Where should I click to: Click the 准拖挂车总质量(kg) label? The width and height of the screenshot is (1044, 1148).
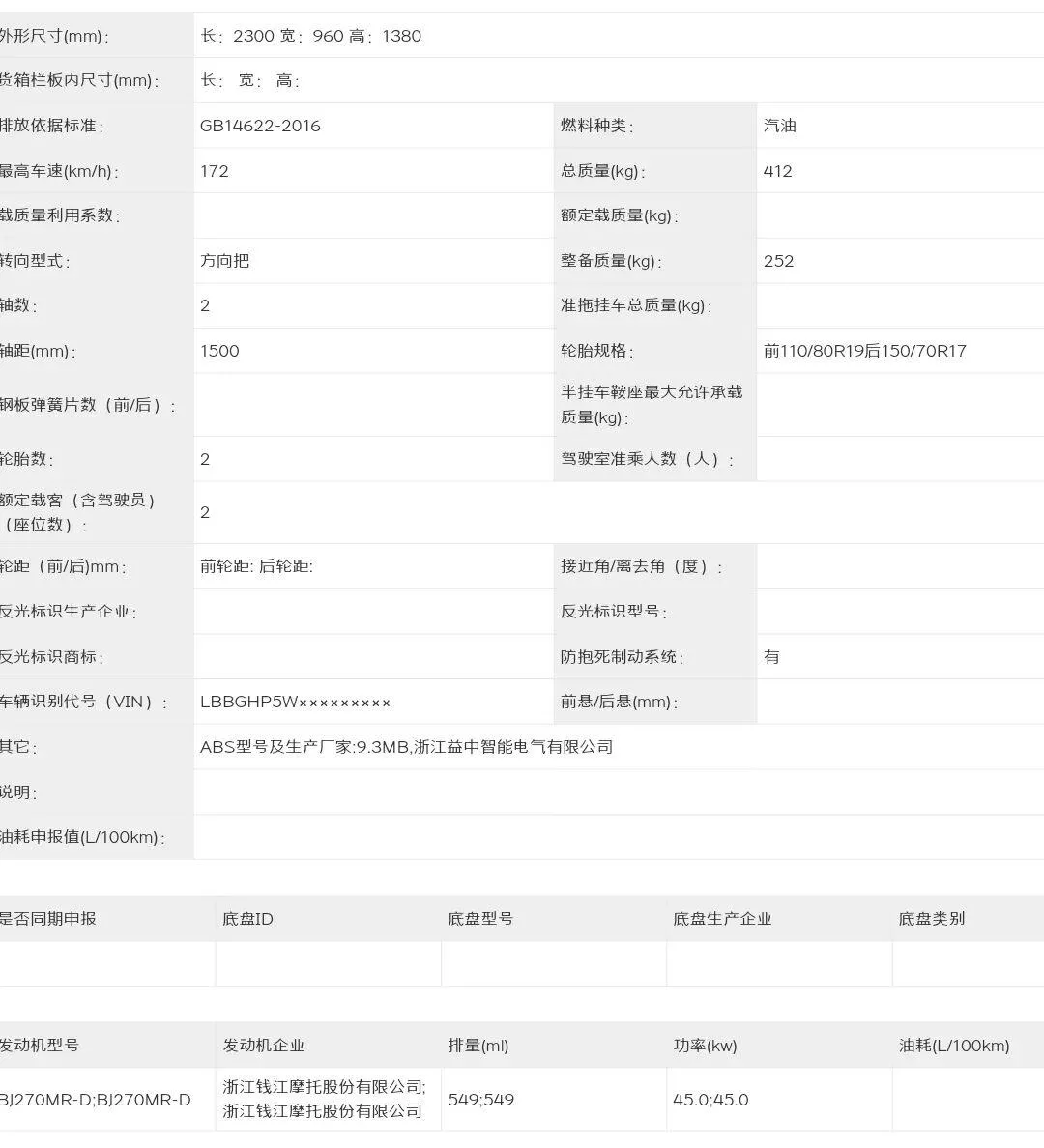pyautogui.click(x=636, y=306)
